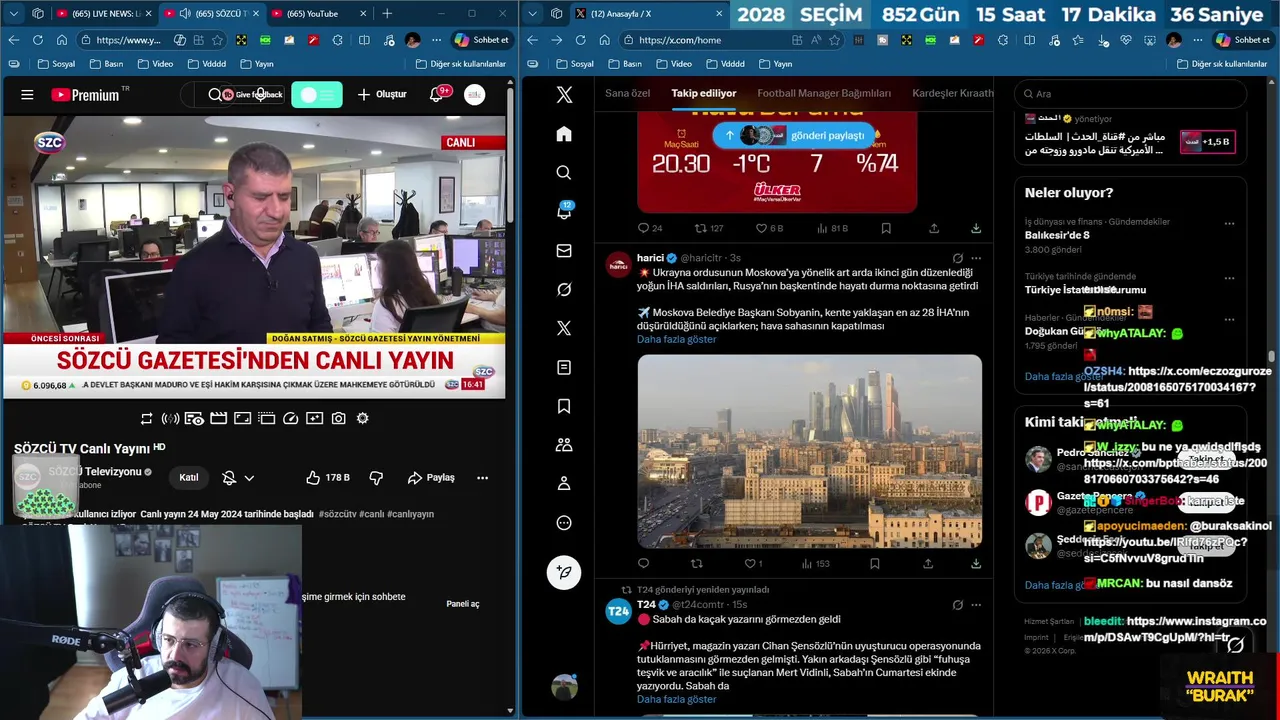The width and height of the screenshot is (1280, 720).
Task: Dislike the SÖZCÜ TV video
Action: pos(377,478)
